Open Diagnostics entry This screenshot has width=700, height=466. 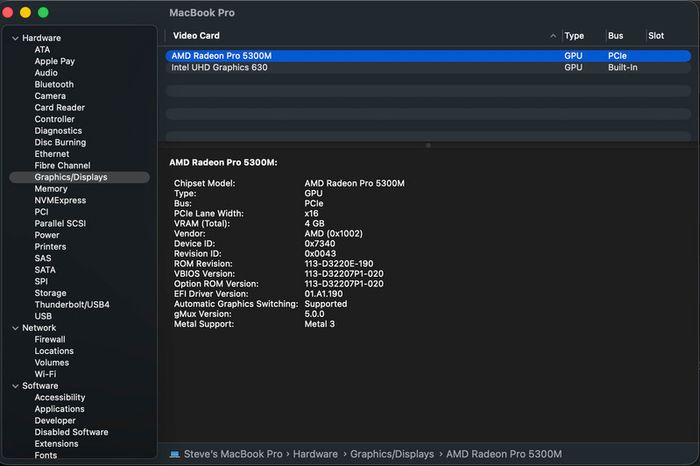click(58, 131)
